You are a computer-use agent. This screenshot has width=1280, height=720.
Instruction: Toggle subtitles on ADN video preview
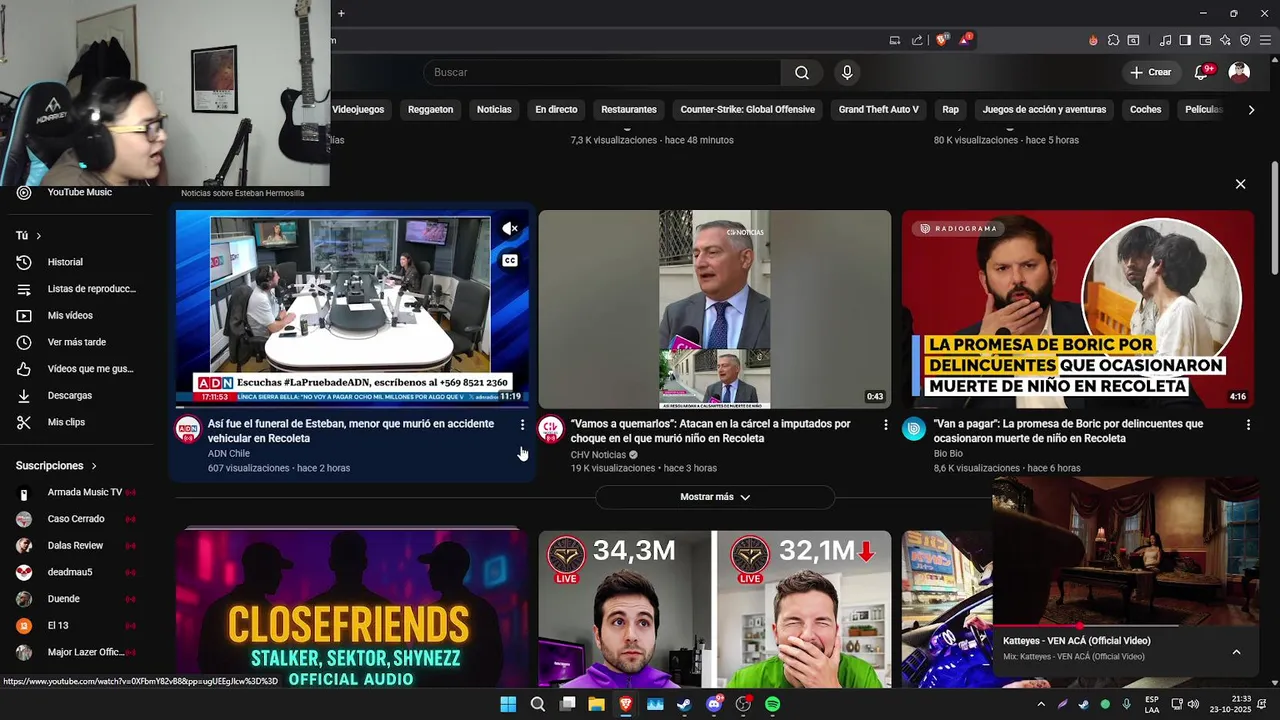pyautogui.click(x=510, y=260)
